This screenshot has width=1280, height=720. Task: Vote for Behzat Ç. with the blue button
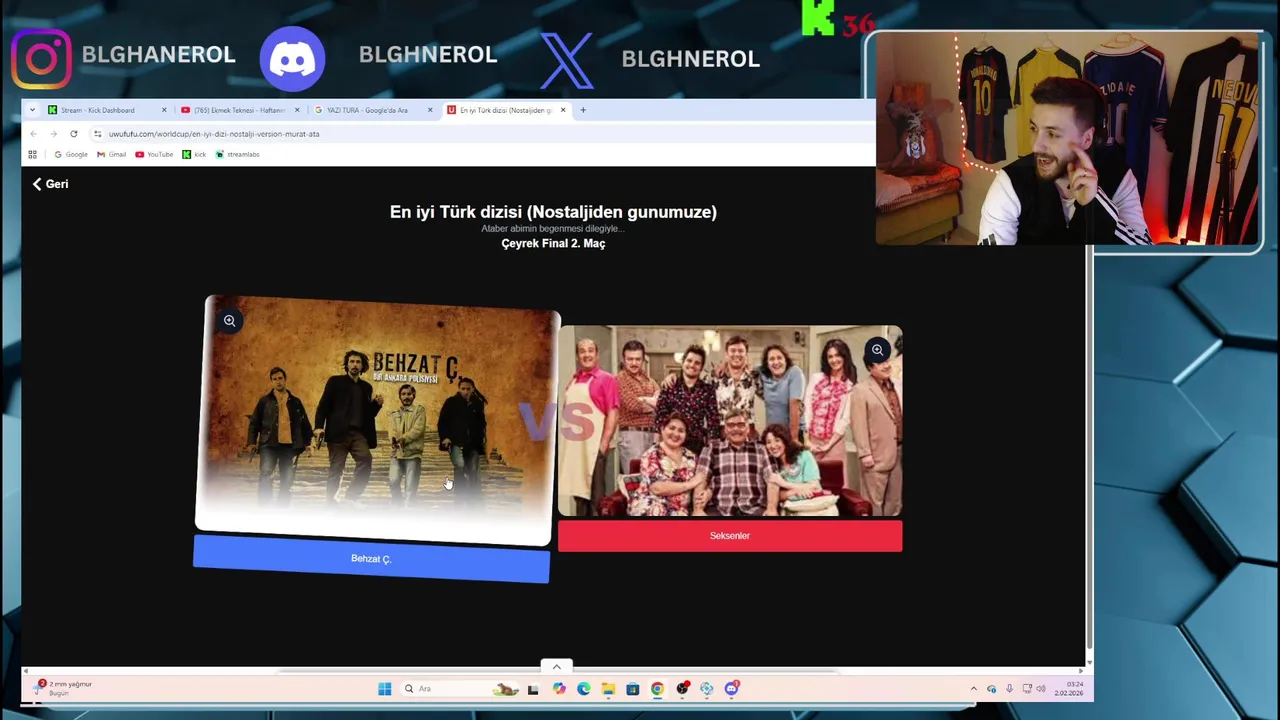point(371,559)
